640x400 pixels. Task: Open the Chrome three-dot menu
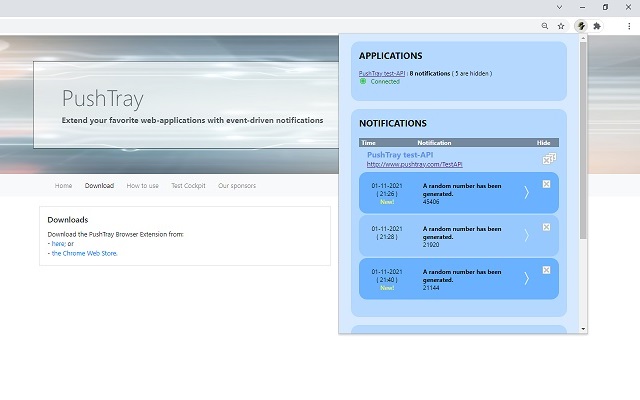click(629, 26)
